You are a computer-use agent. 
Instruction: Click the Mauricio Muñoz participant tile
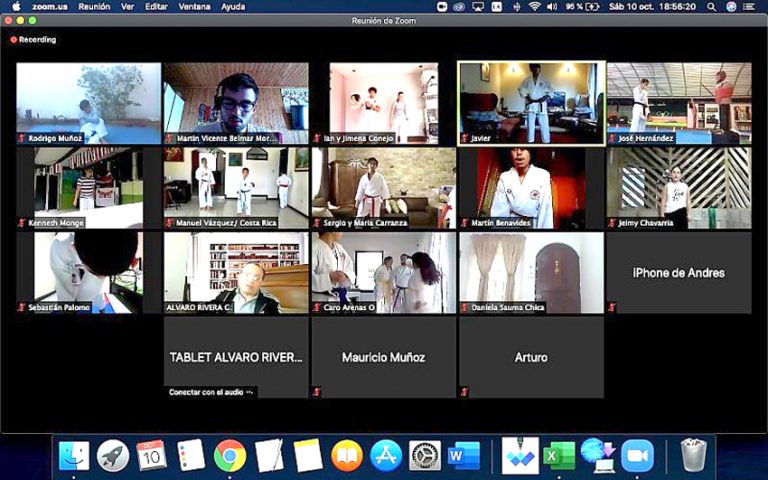(383, 357)
